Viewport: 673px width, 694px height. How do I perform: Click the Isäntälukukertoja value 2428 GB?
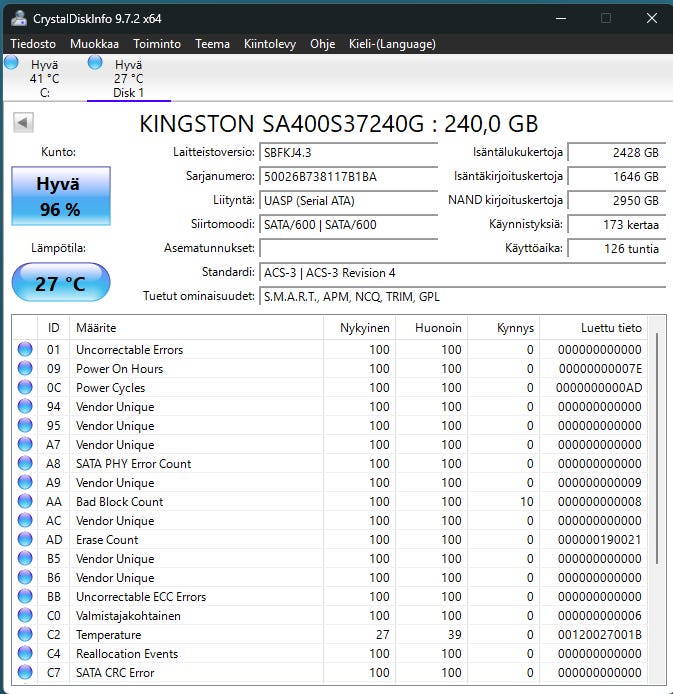[x=616, y=153]
